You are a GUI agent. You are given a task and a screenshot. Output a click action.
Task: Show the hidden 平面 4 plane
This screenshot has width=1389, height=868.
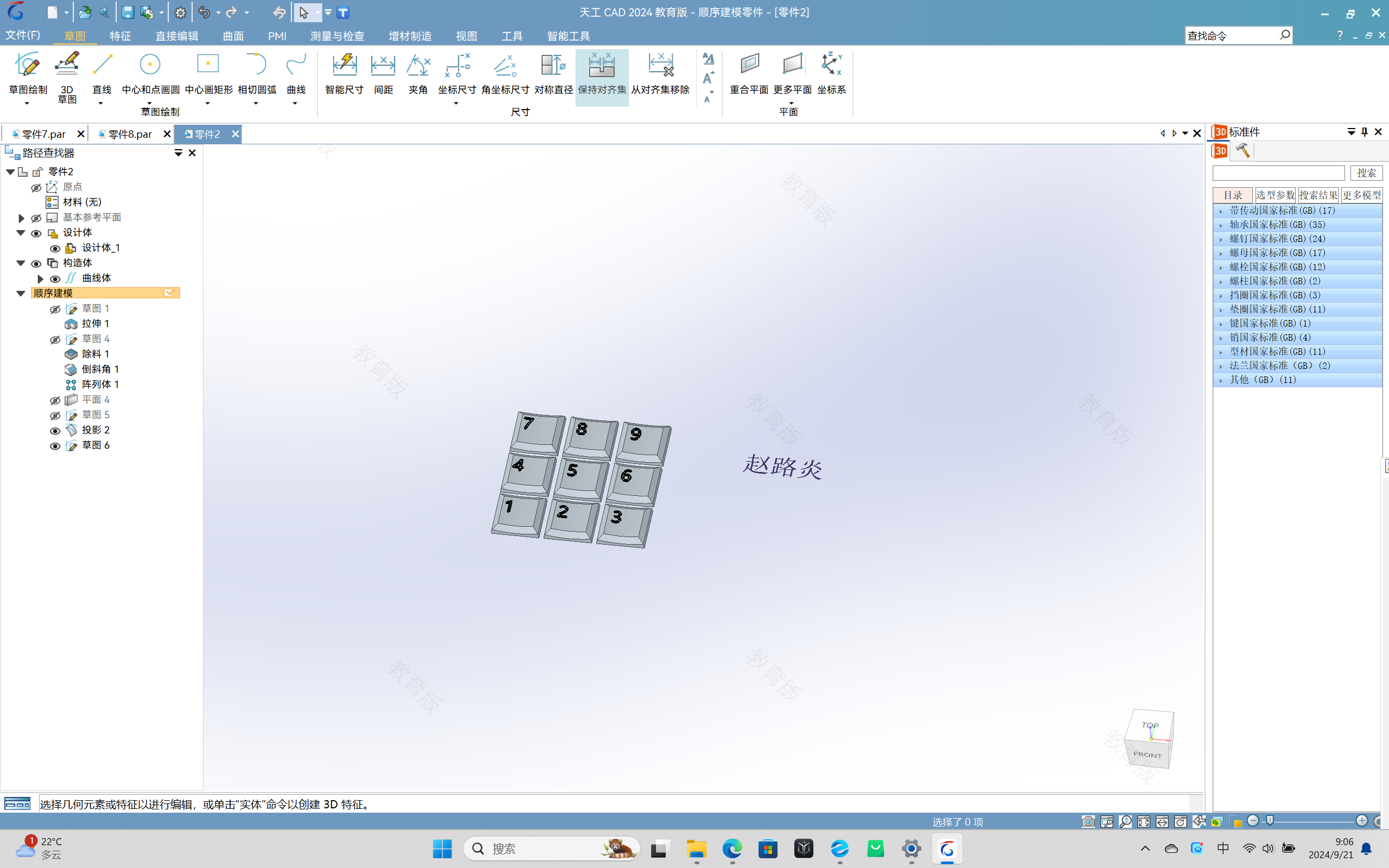click(x=55, y=400)
